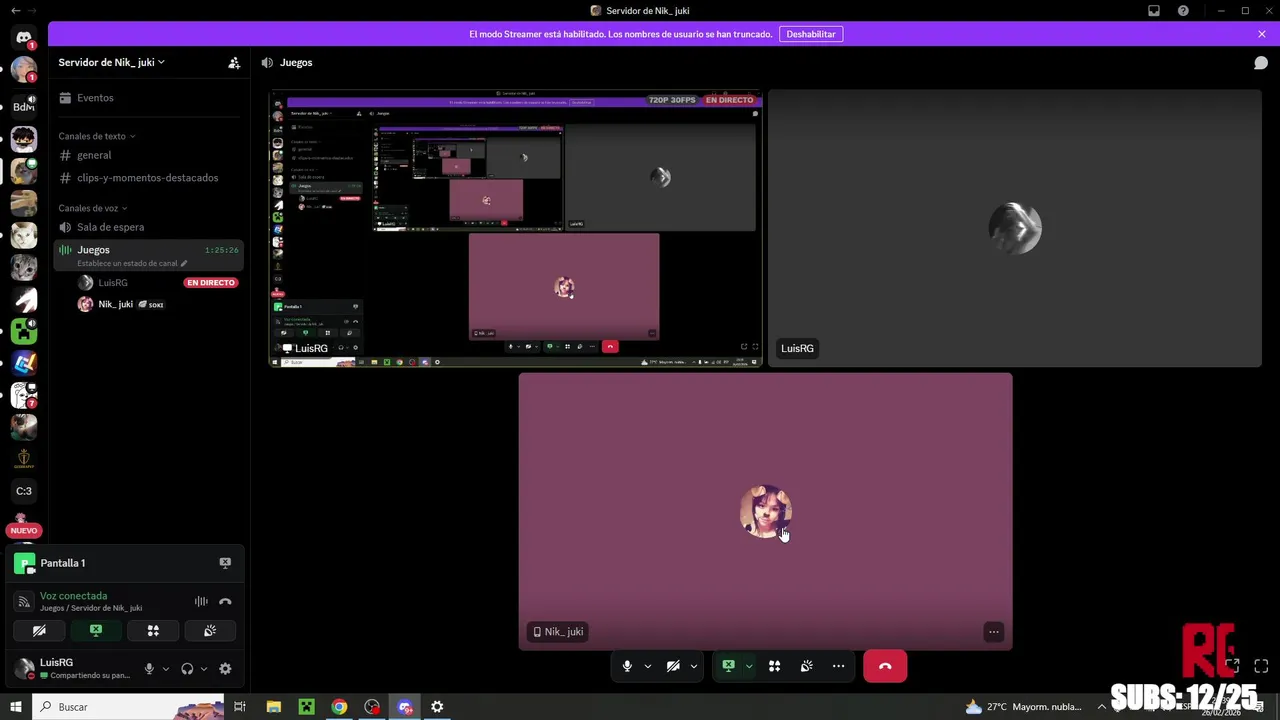The image size is (1280, 720).
Task: Show hidden system tray icons chevron
Action: coord(1102,707)
